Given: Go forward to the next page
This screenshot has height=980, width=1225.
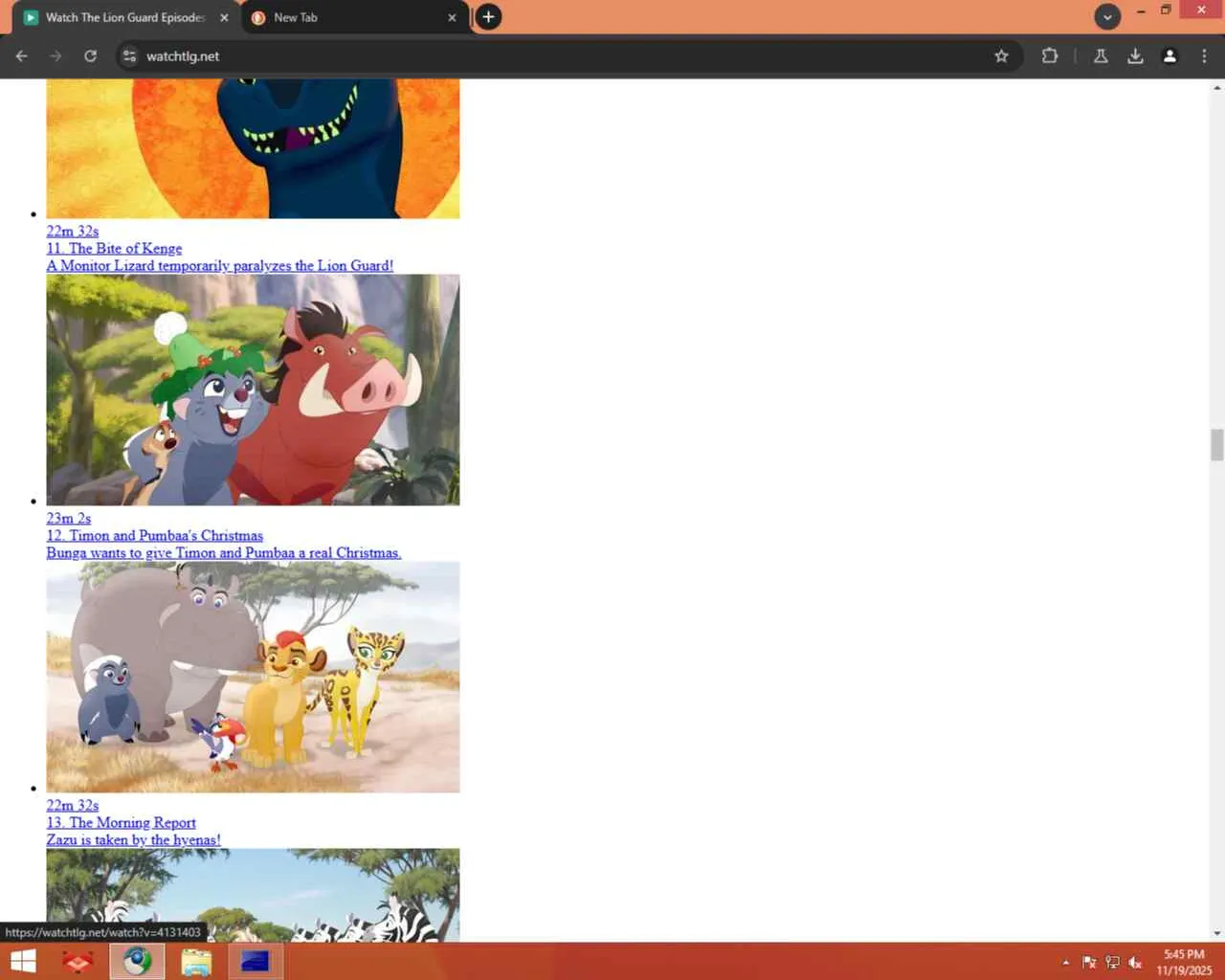Looking at the screenshot, I should pos(56,56).
